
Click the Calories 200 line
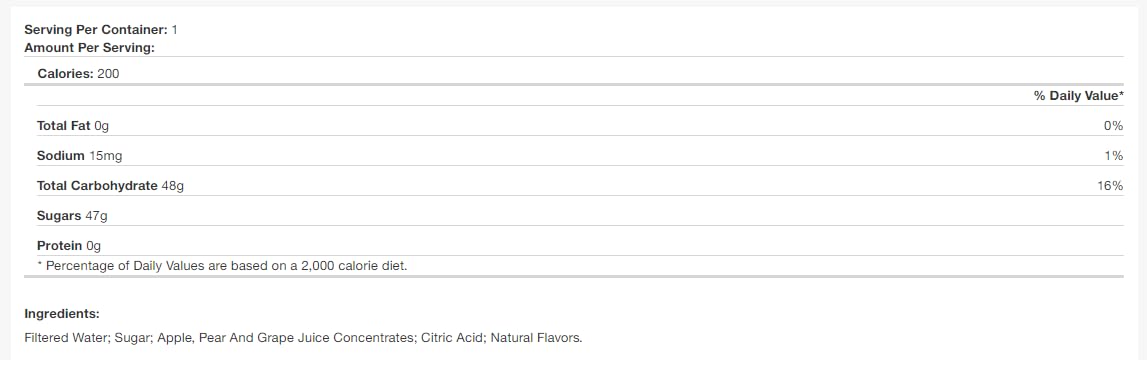pos(78,74)
